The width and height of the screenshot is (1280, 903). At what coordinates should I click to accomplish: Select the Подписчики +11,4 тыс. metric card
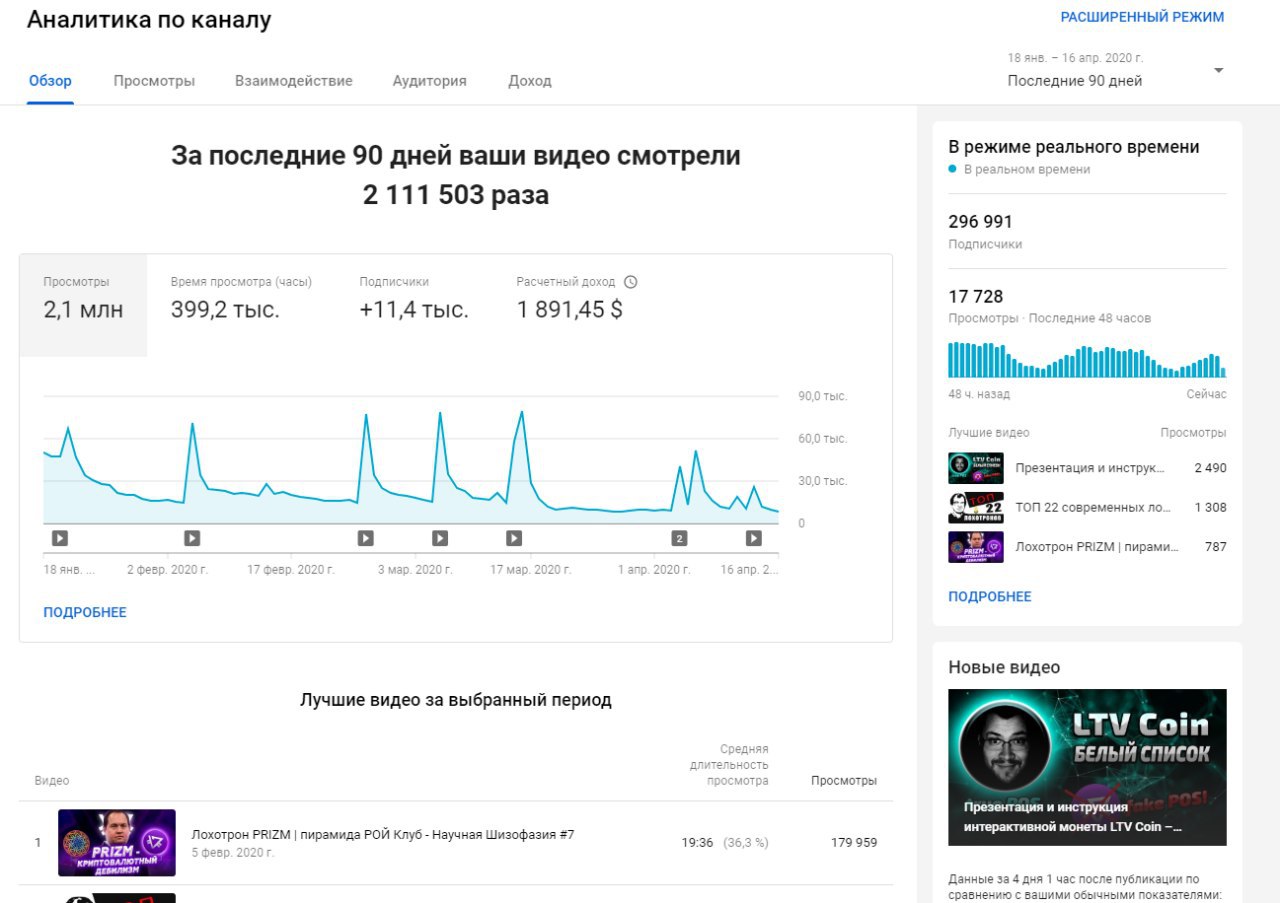[414, 305]
